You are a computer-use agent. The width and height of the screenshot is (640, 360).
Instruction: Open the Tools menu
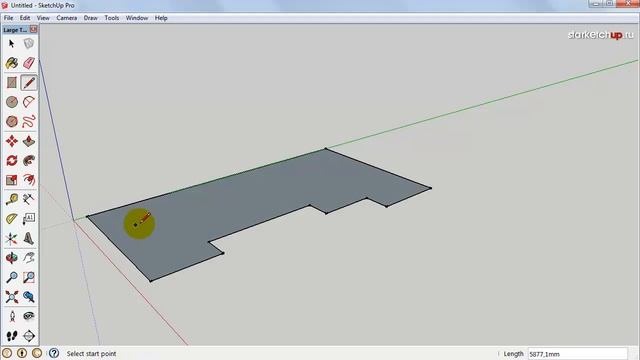click(111, 18)
